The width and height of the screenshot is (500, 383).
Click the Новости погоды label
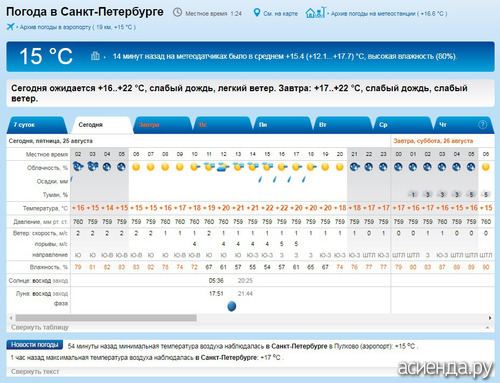click(35, 345)
